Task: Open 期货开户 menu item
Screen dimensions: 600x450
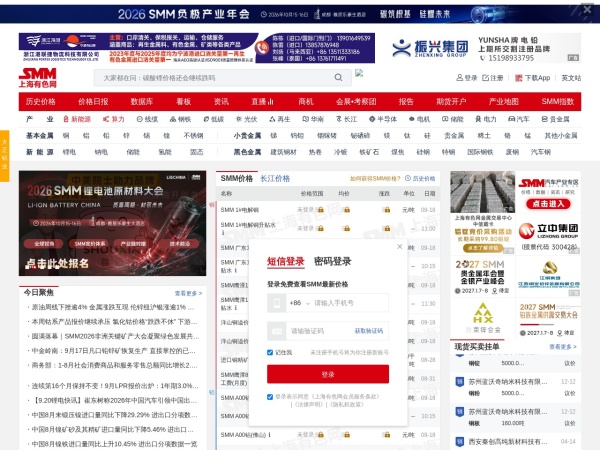Action: tap(451, 101)
